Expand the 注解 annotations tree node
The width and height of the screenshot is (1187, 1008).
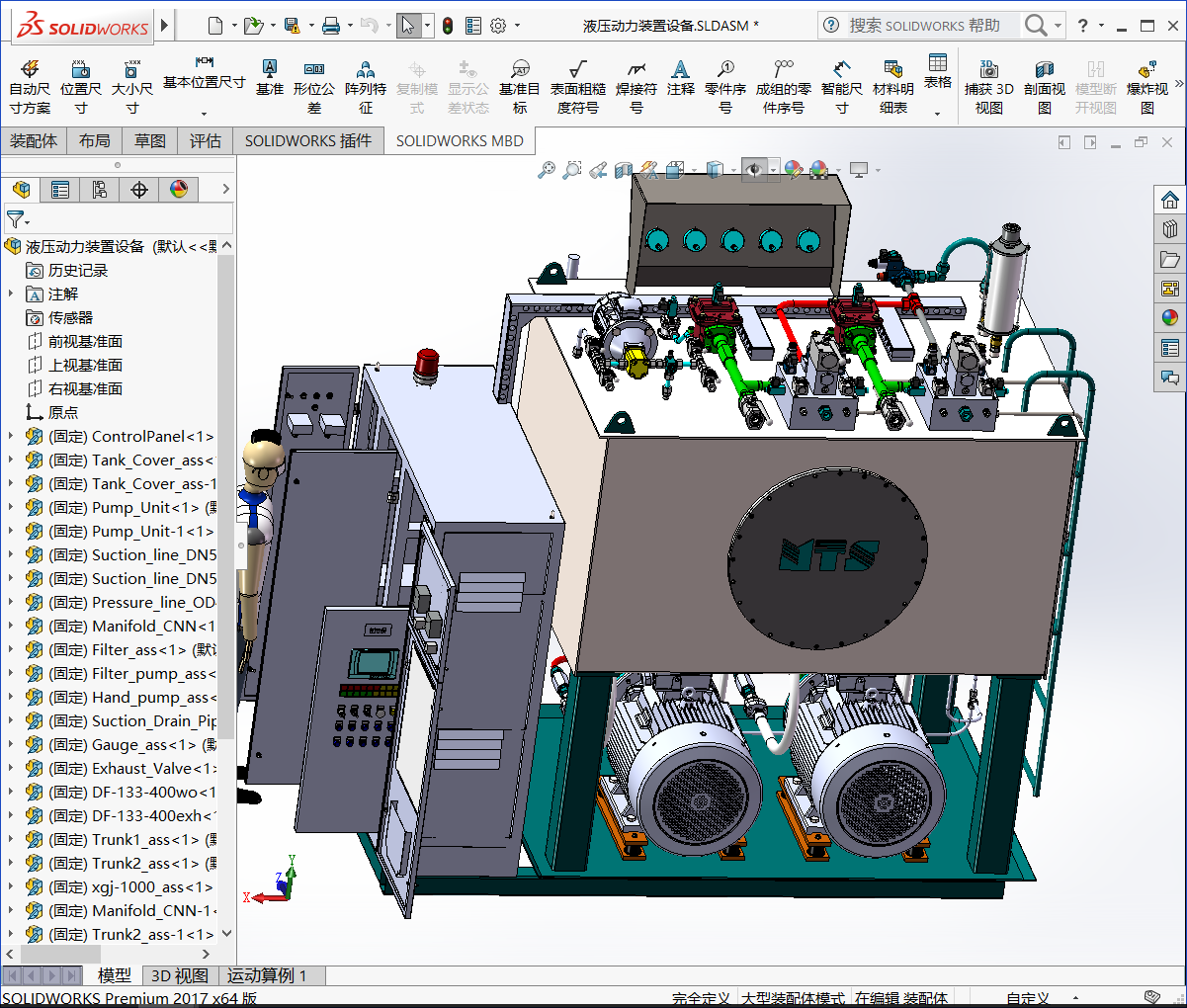click(11, 294)
